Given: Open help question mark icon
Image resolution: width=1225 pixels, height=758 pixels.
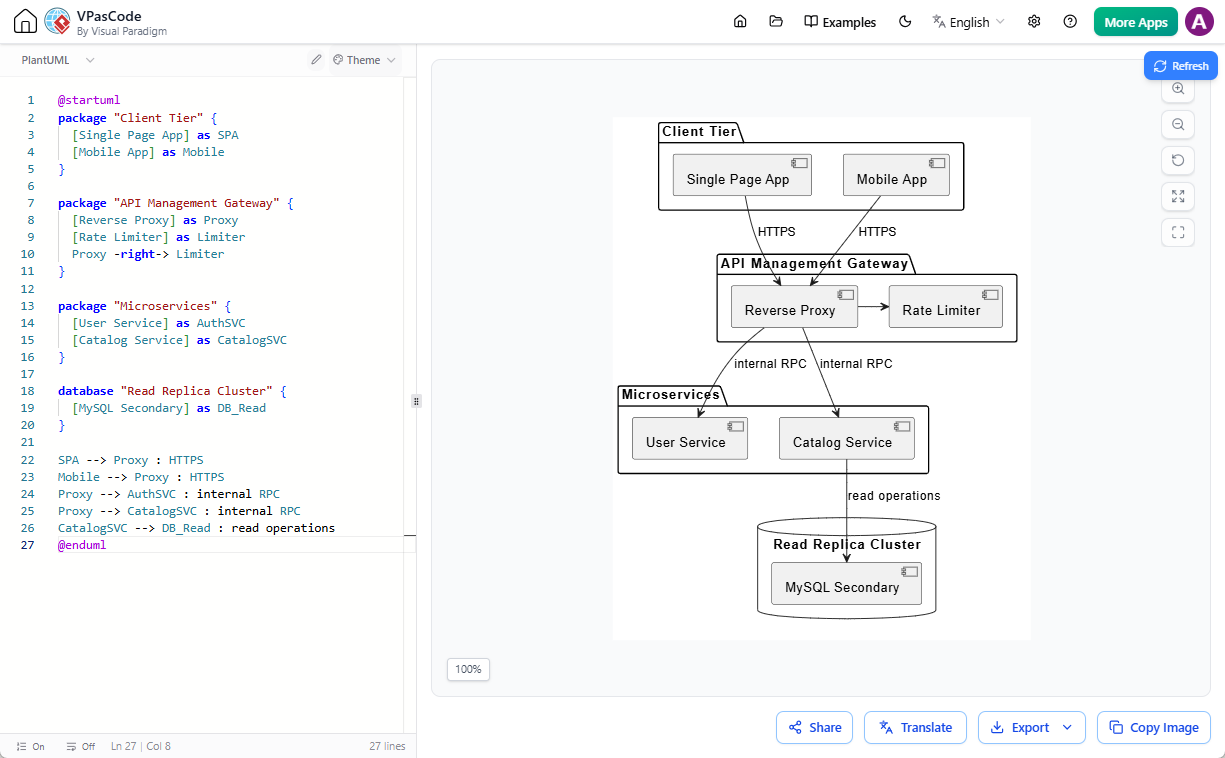Looking at the screenshot, I should [x=1070, y=22].
